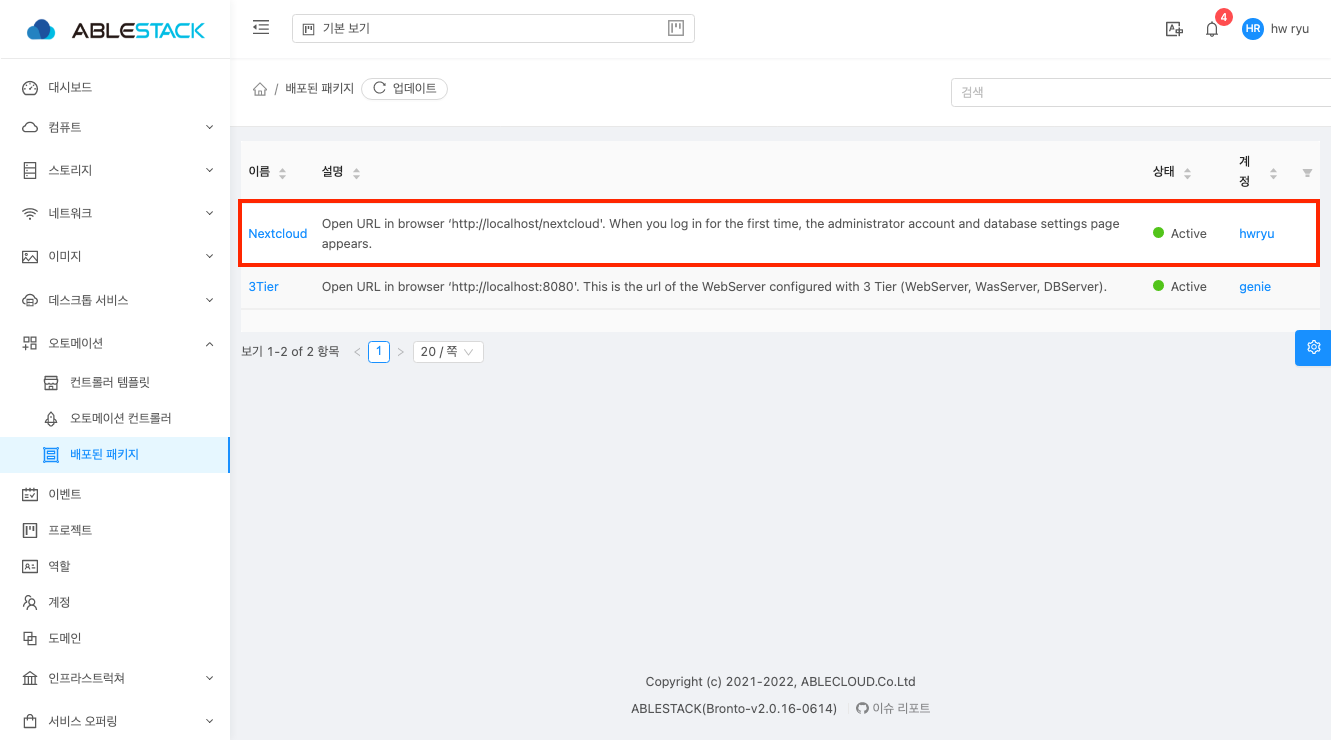
Task: Open 이벤트 from the sidebar
Action: [x=115, y=494]
